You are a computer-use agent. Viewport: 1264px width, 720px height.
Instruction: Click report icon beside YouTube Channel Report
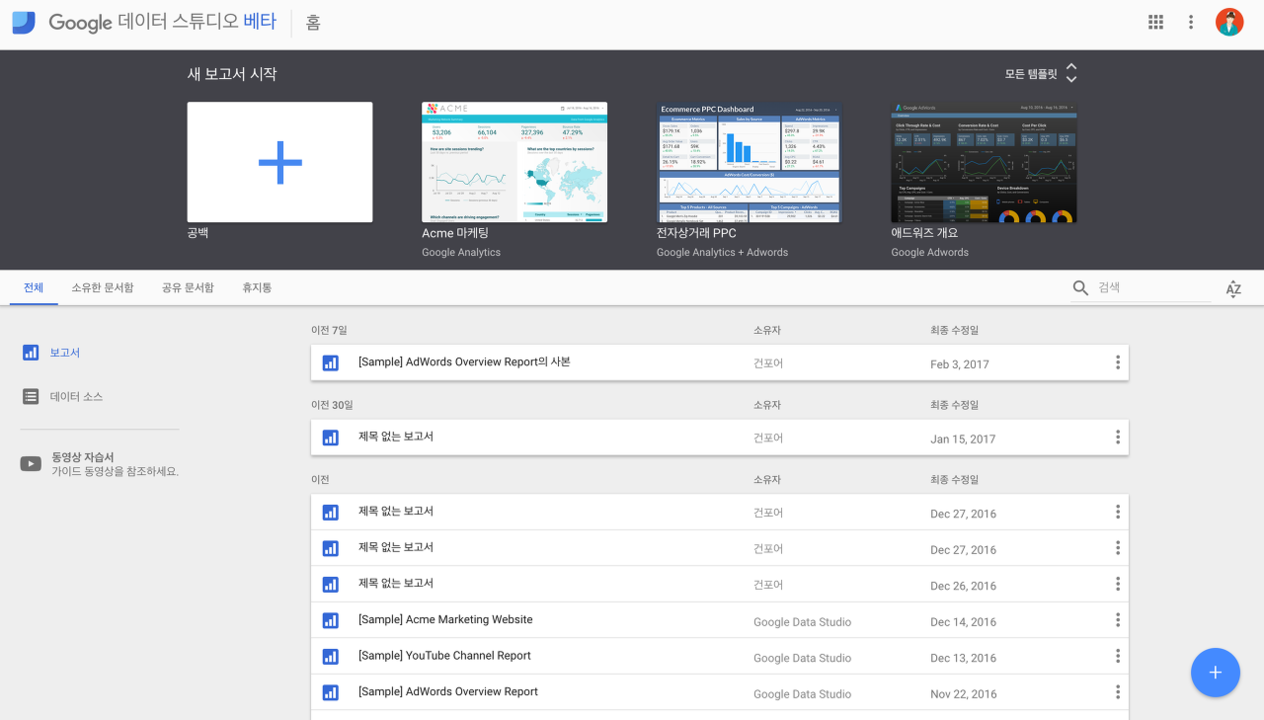(331, 656)
